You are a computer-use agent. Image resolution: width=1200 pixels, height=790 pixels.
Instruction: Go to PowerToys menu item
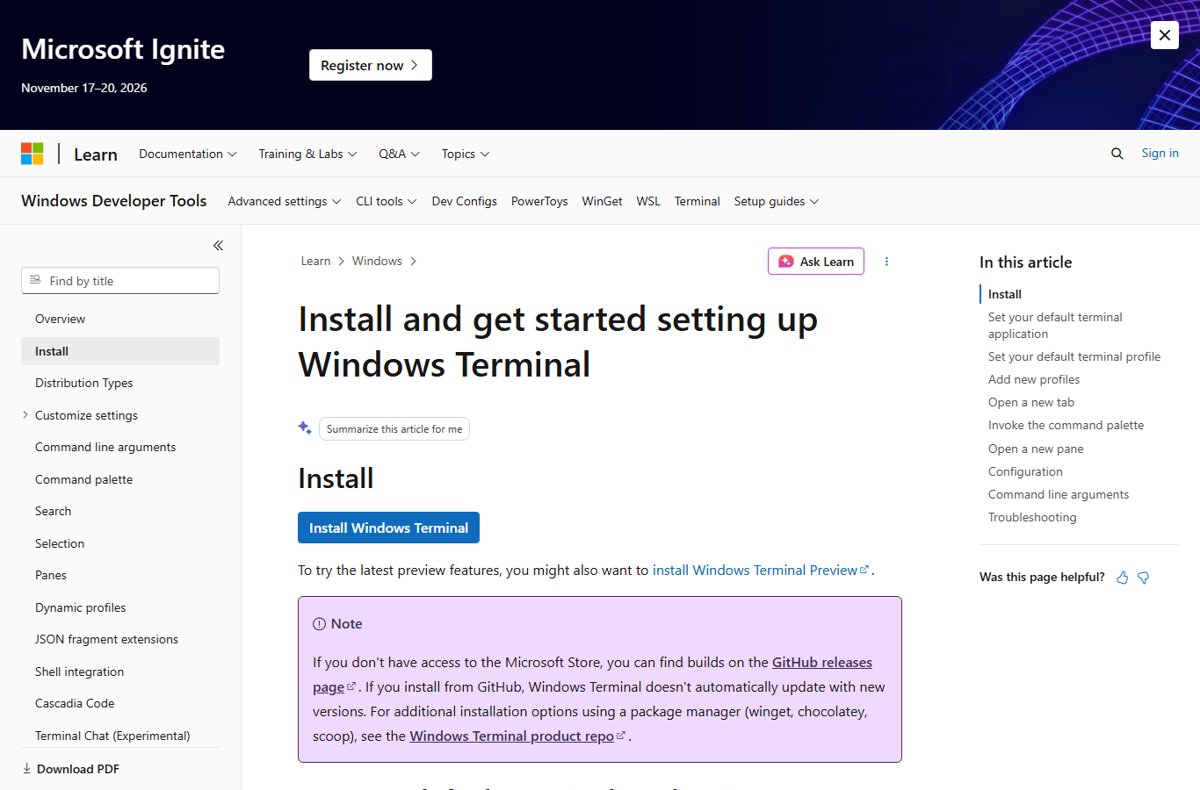tap(539, 201)
